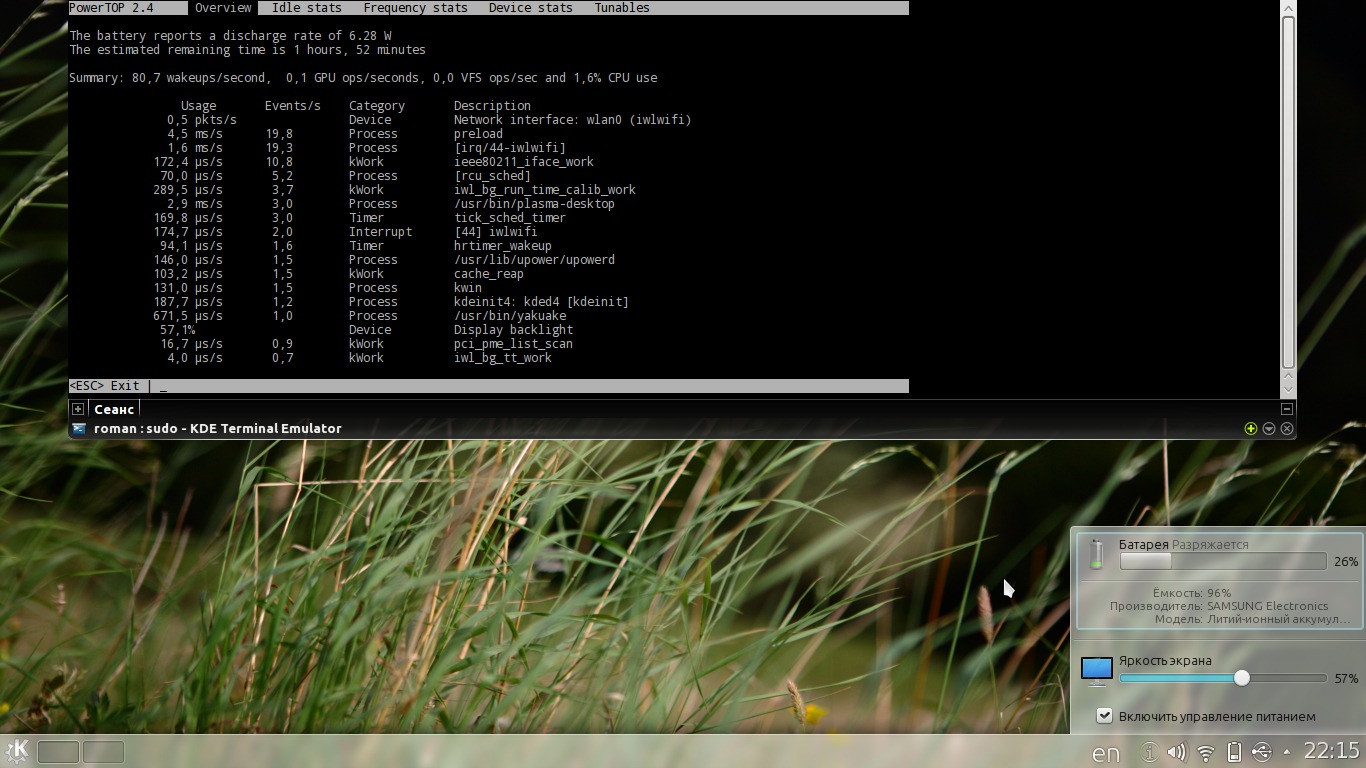1366x768 pixels.
Task: Click the battery icon in system tray
Action: (1234, 752)
